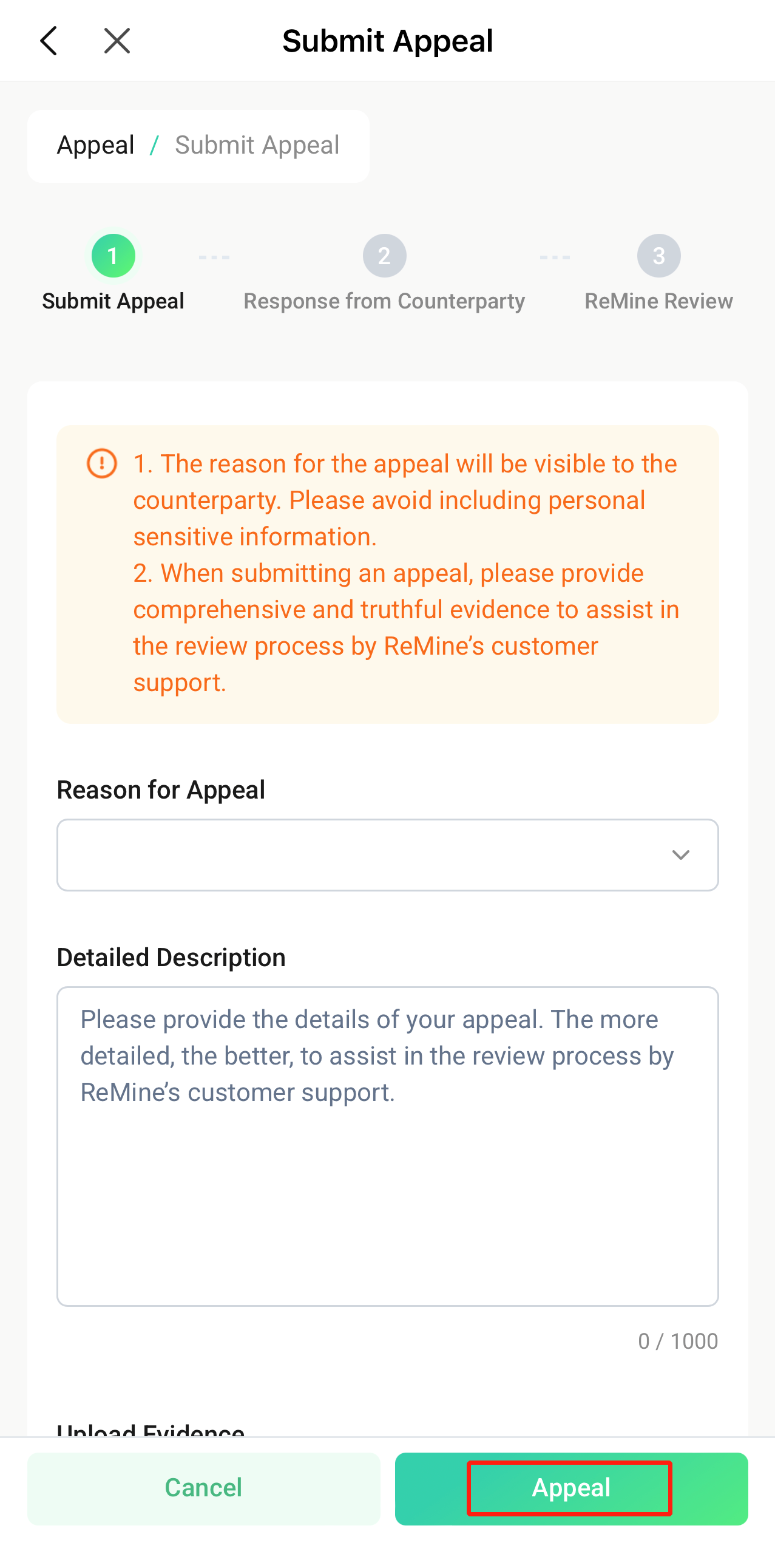The image size is (775, 1568).
Task: Select Submit Appeal breadcrumb item
Action: point(257,146)
